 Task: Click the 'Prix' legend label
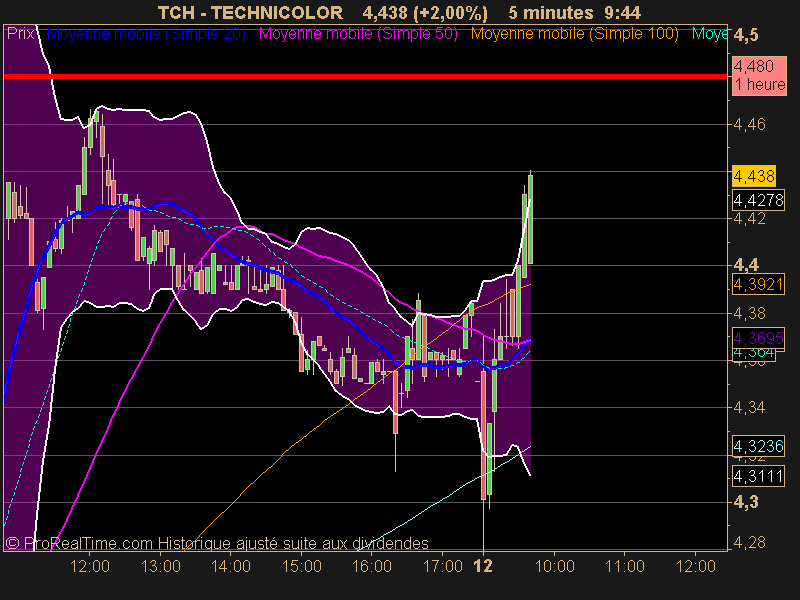pyautogui.click(x=20, y=34)
